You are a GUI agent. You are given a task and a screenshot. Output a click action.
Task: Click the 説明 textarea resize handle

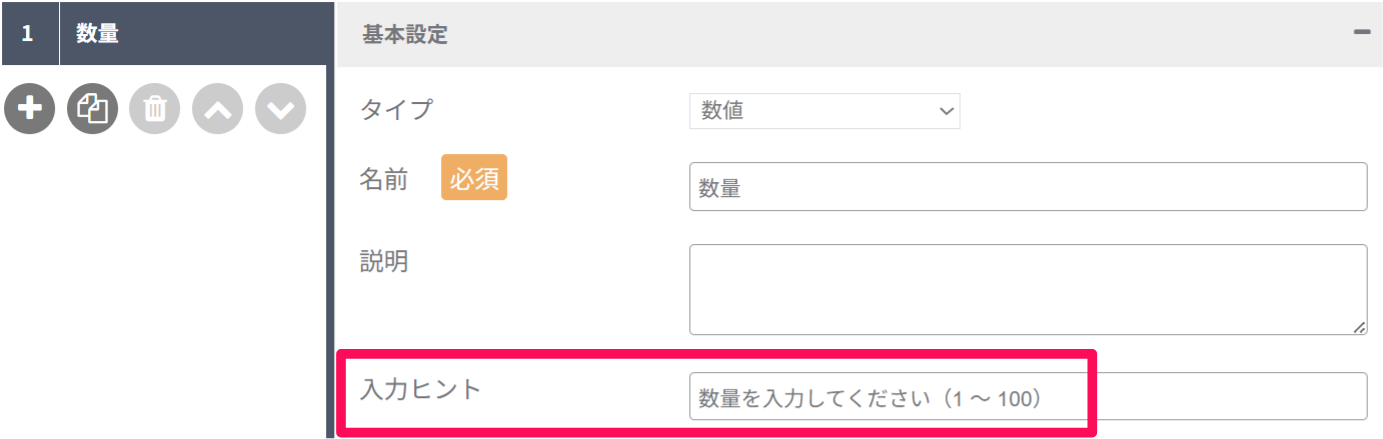tap(1359, 327)
